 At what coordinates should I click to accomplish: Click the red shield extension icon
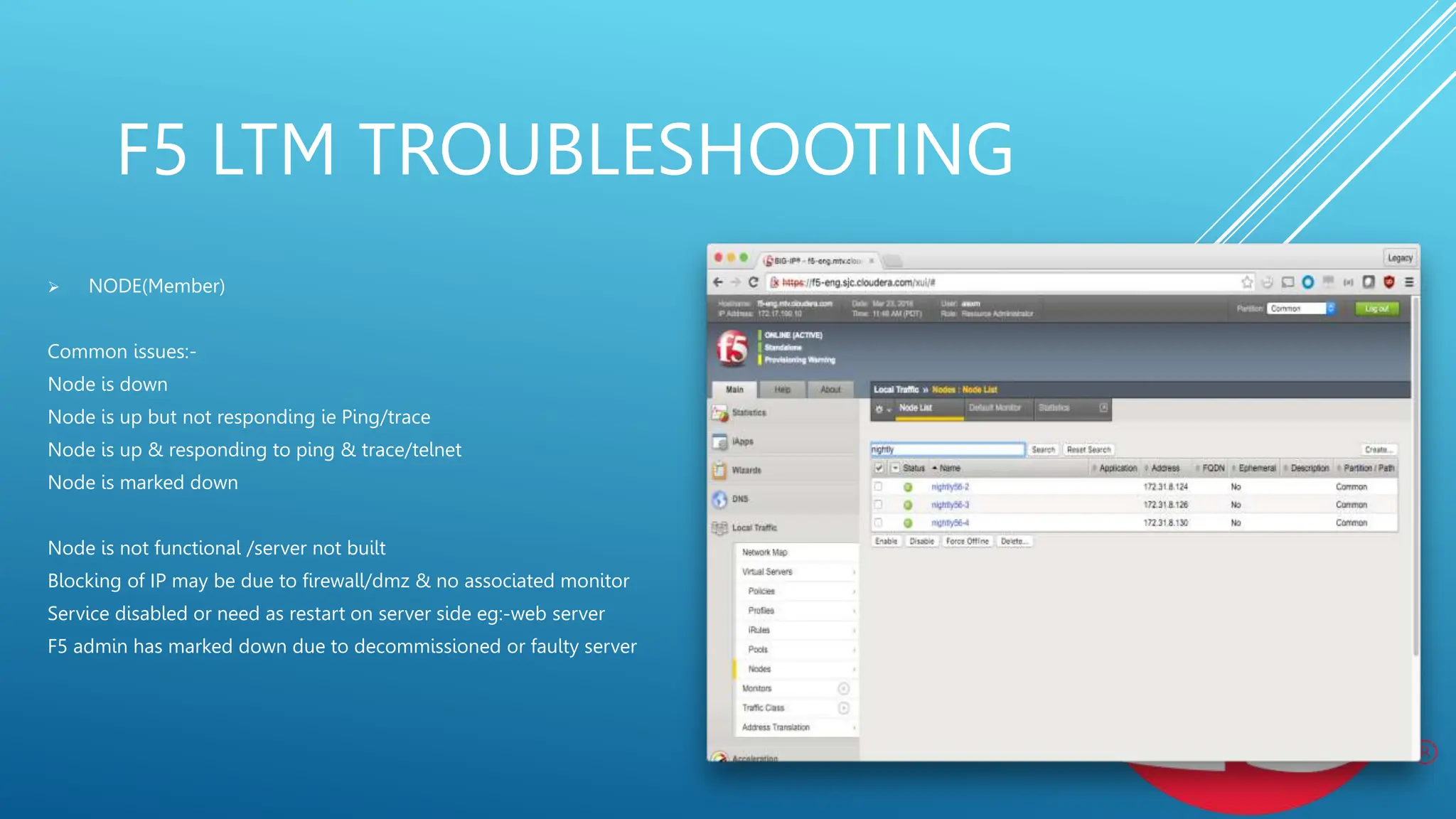(1388, 282)
